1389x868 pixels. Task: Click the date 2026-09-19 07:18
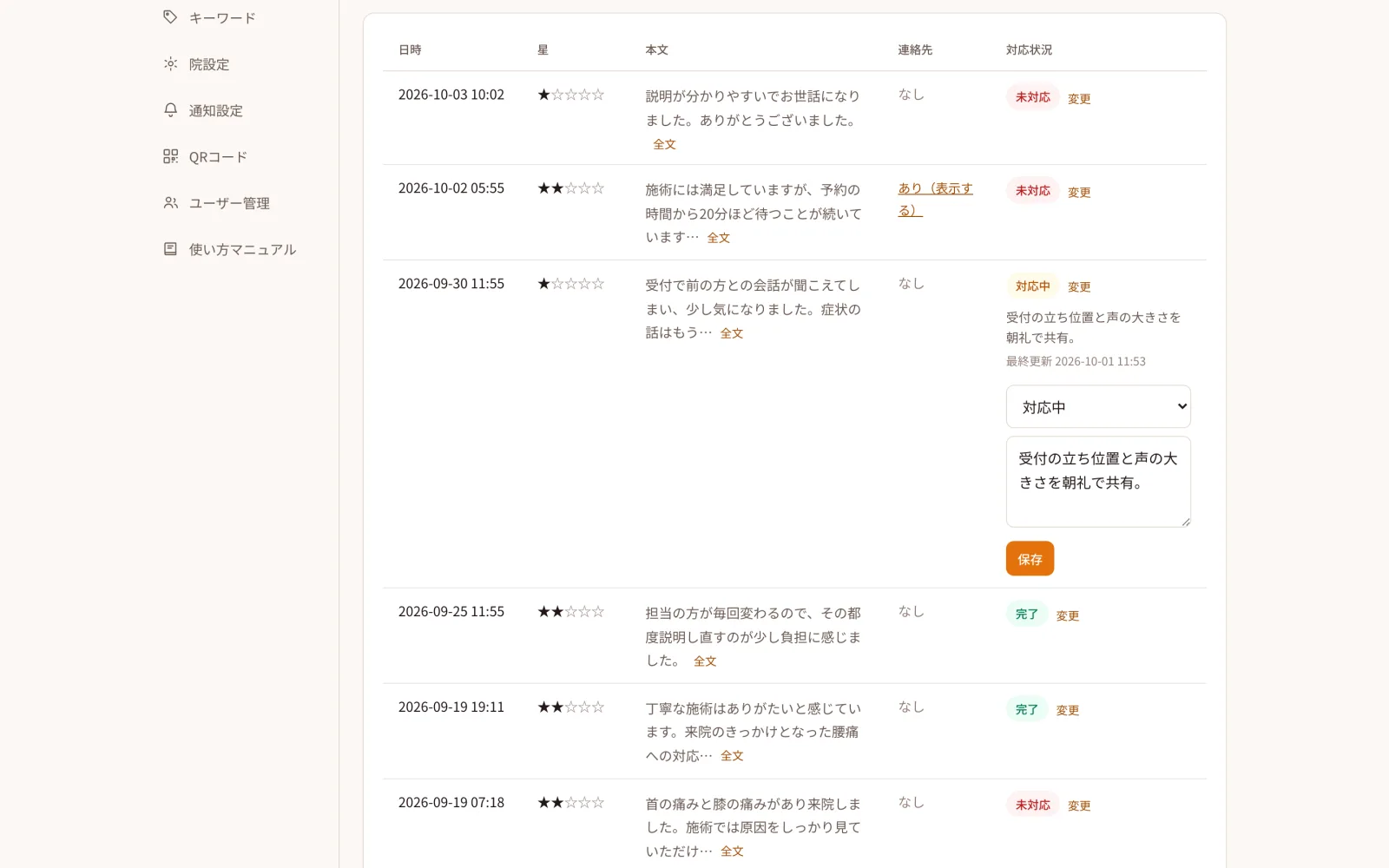tap(451, 803)
